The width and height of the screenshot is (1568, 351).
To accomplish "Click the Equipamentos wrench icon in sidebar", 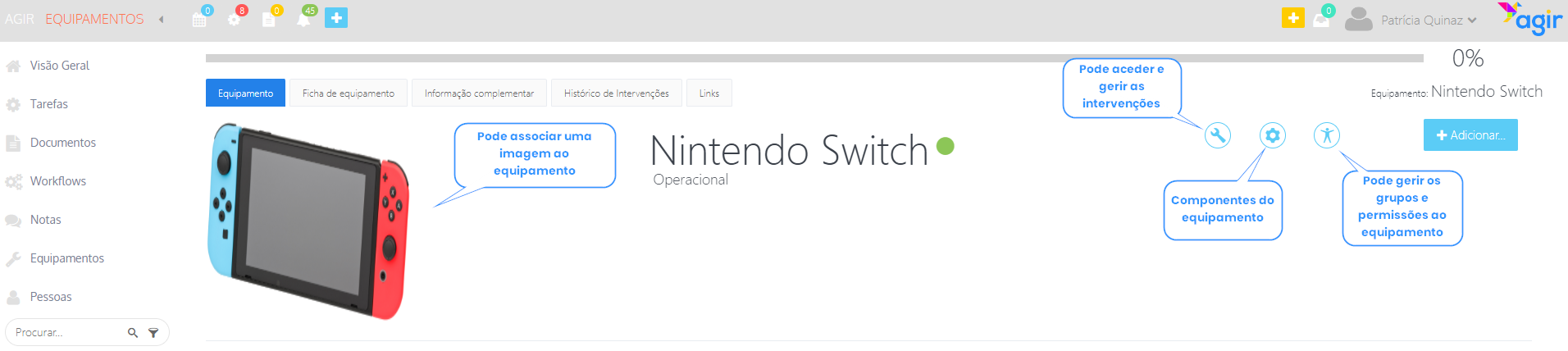I will point(13,258).
